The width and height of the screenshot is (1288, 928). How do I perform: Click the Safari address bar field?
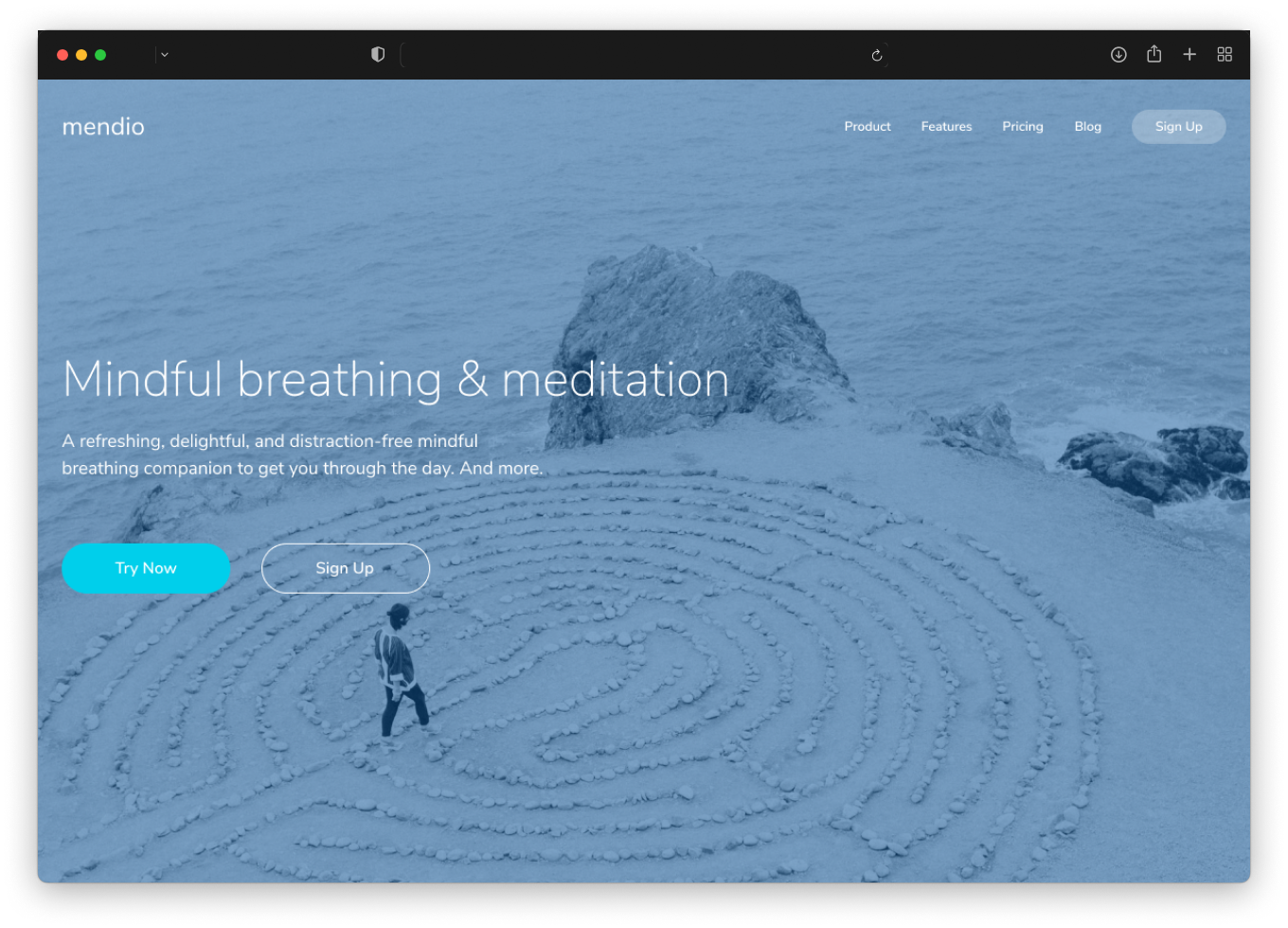pos(635,55)
